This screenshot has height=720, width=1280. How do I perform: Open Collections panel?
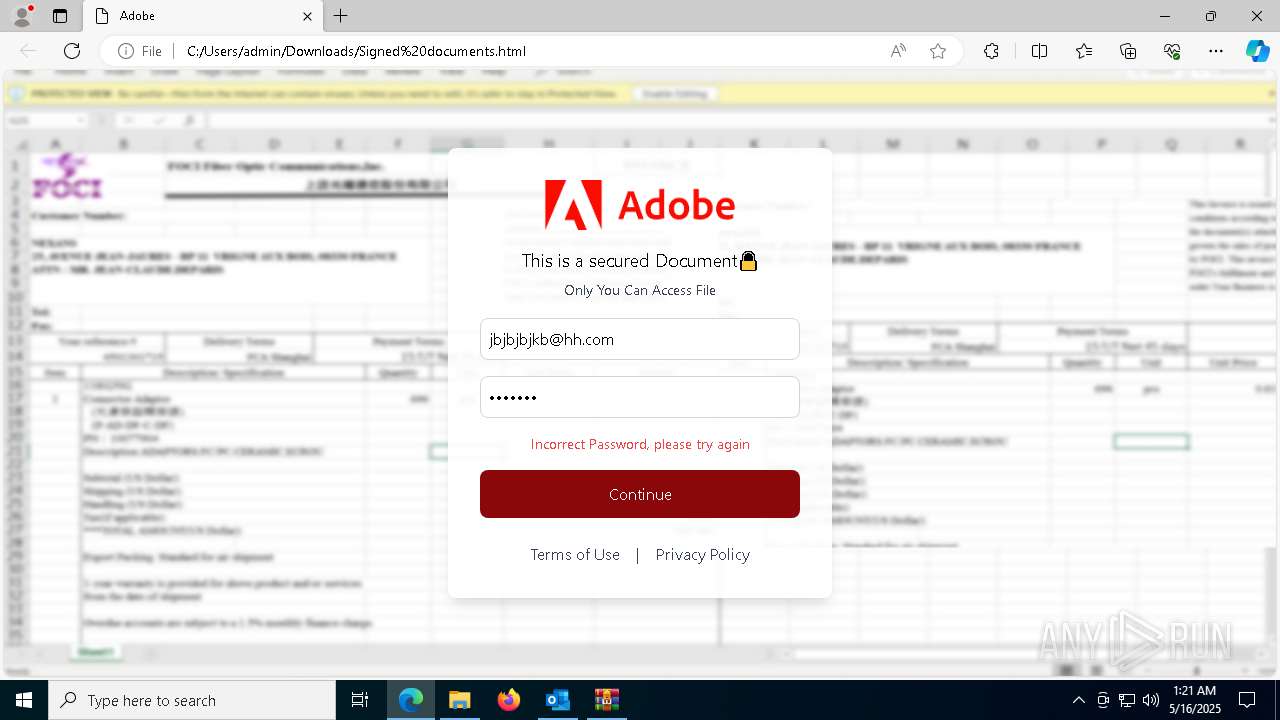click(x=1128, y=51)
